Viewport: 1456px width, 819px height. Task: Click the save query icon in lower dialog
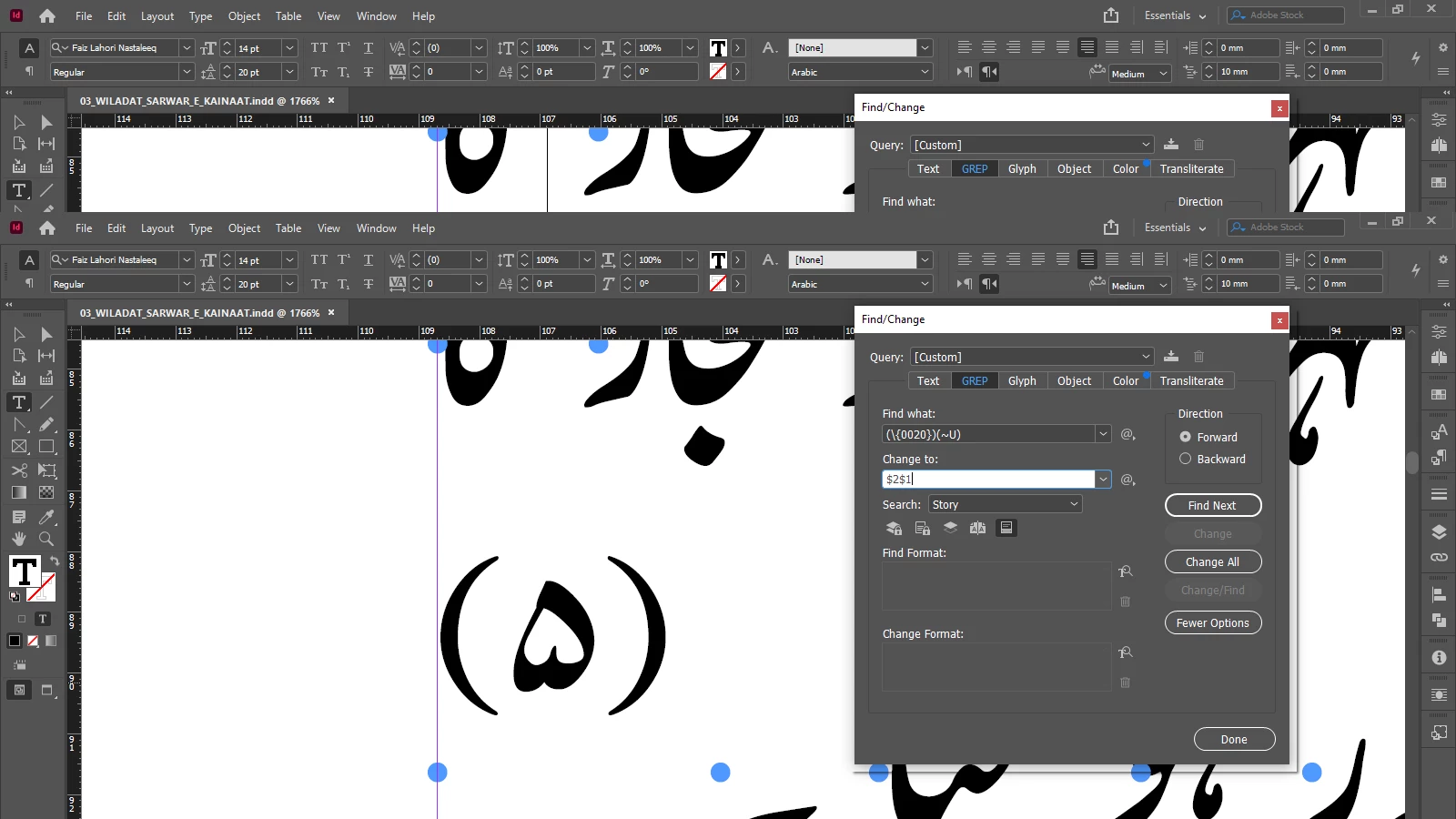pos(1171,357)
